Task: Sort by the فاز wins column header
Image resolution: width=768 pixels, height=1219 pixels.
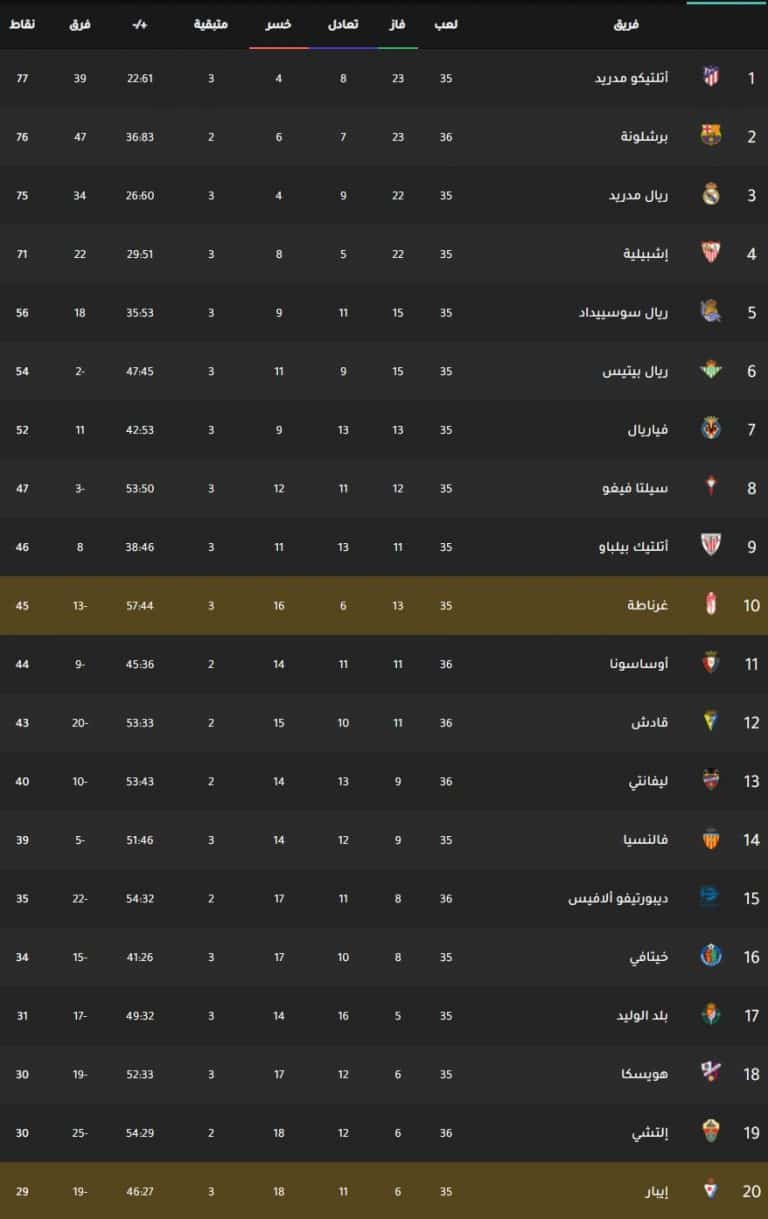Action: (x=398, y=23)
